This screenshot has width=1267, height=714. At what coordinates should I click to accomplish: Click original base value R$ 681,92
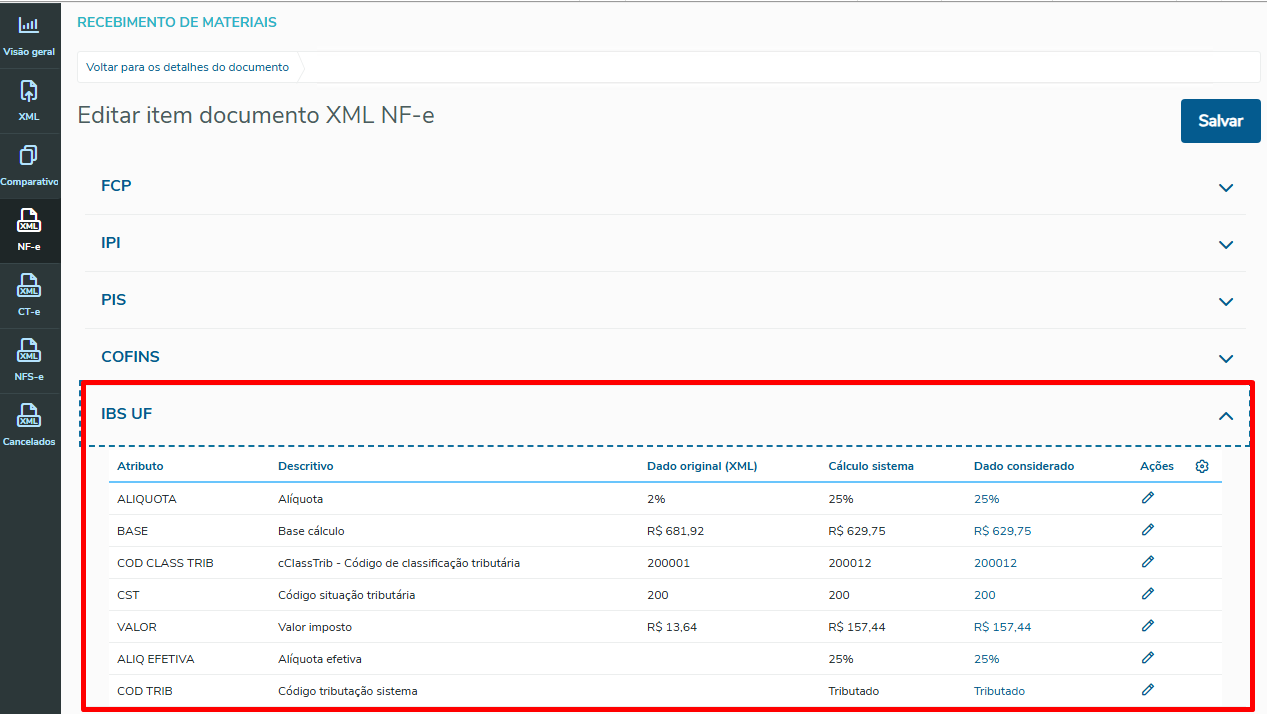click(676, 531)
